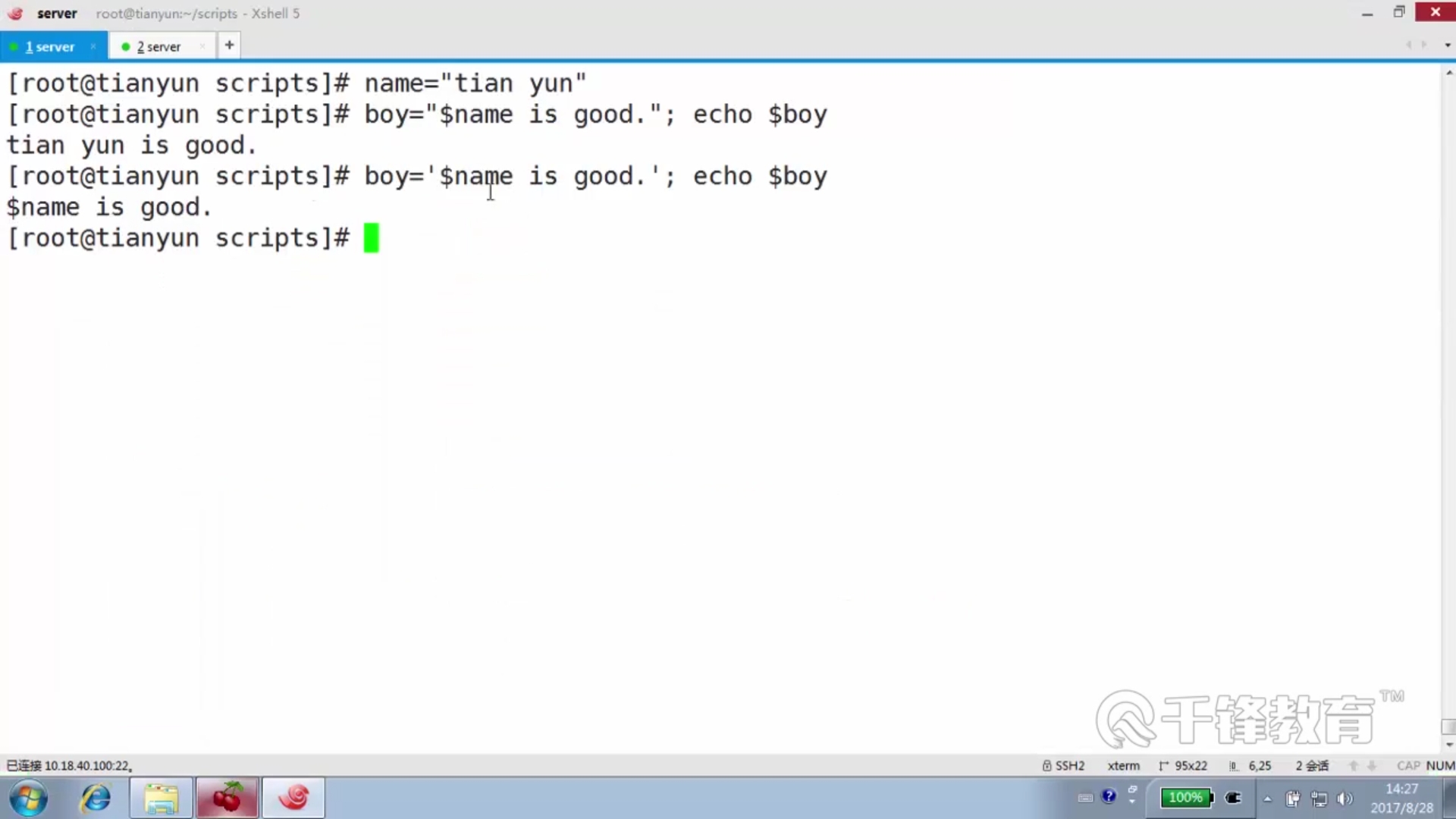The image size is (1456, 819).
Task: Click the terminal scrollbar down arrow
Action: click(x=1448, y=745)
